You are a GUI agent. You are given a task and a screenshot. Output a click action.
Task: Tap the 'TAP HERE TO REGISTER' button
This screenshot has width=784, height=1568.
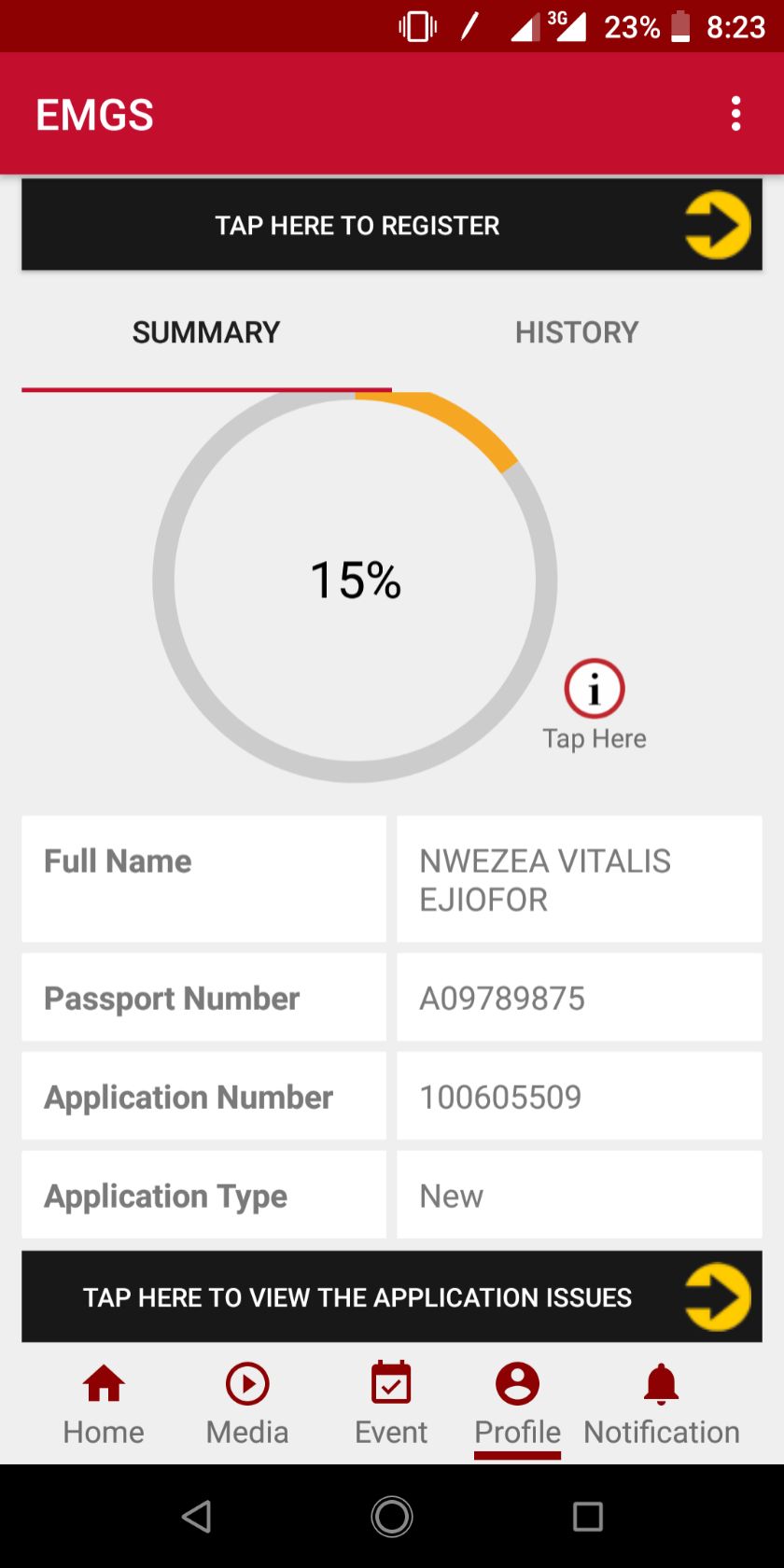pos(357,225)
